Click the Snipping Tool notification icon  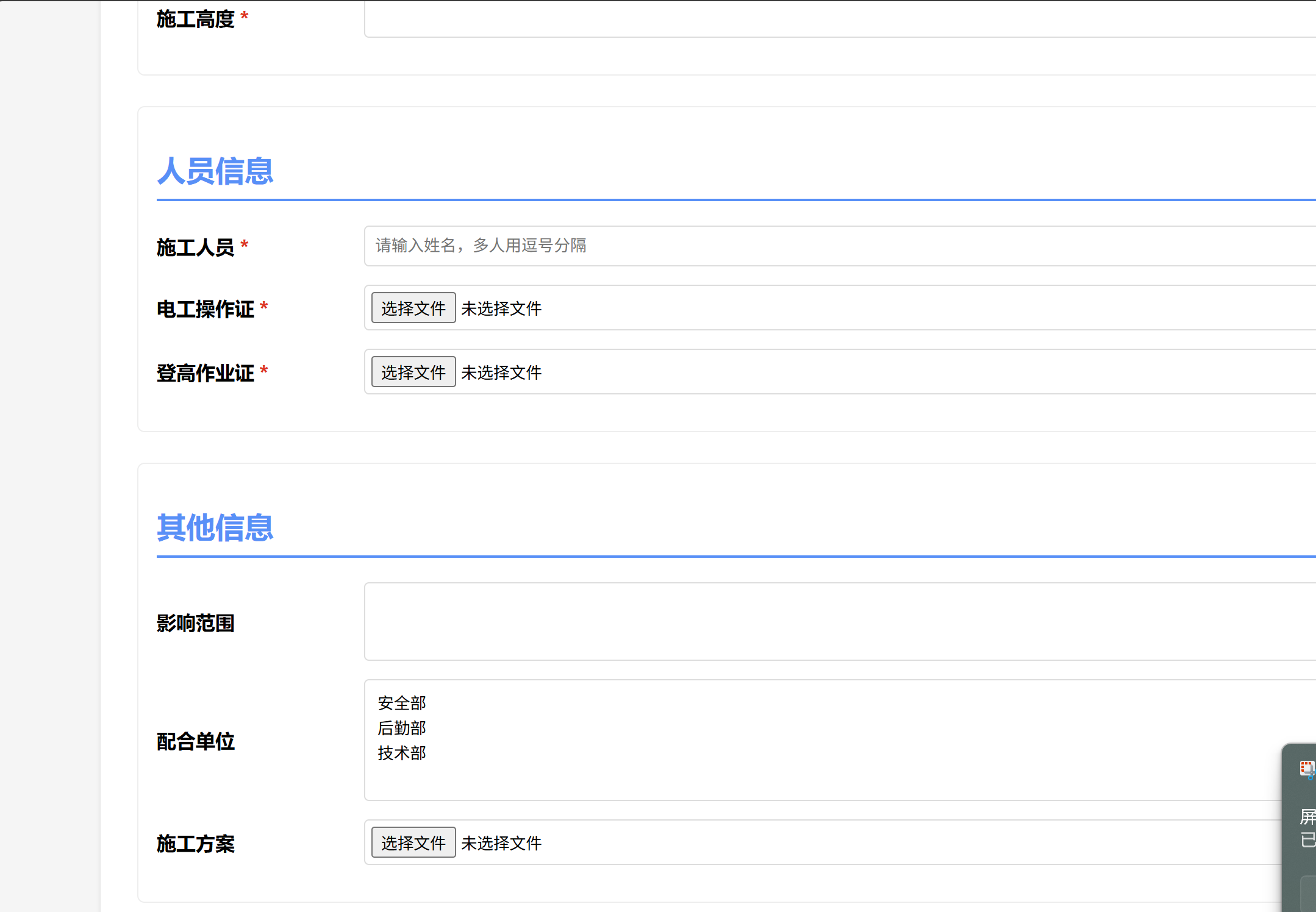click(1307, 769)
